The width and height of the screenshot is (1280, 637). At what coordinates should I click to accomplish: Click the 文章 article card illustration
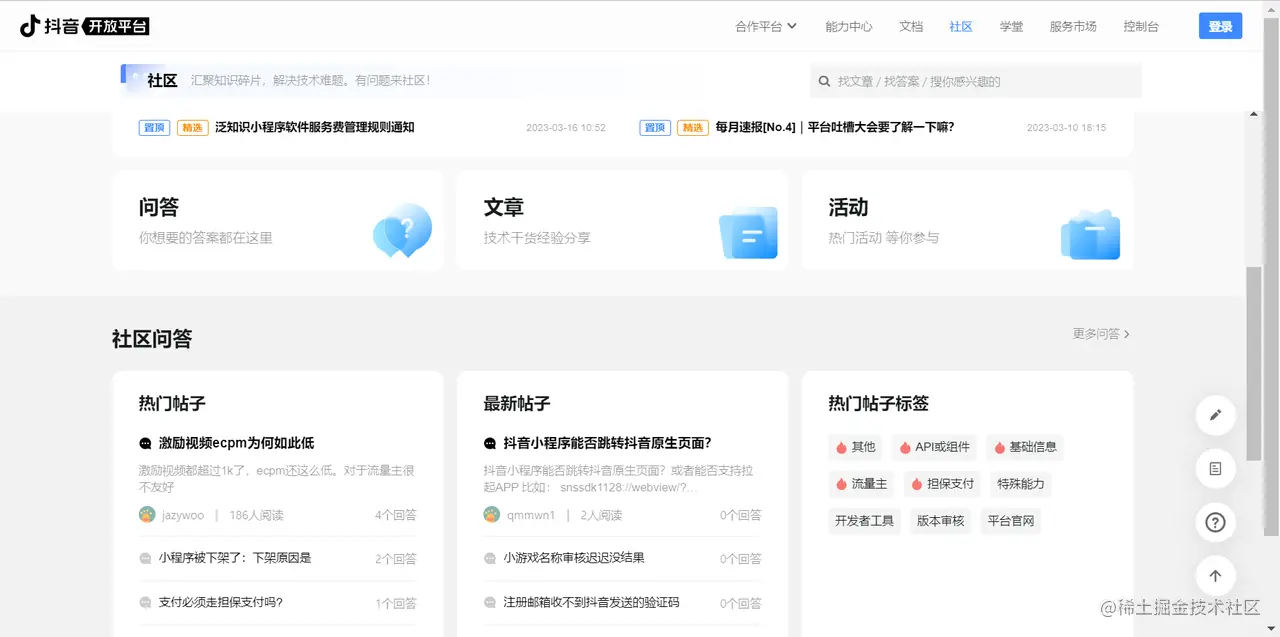pos(748,233)
